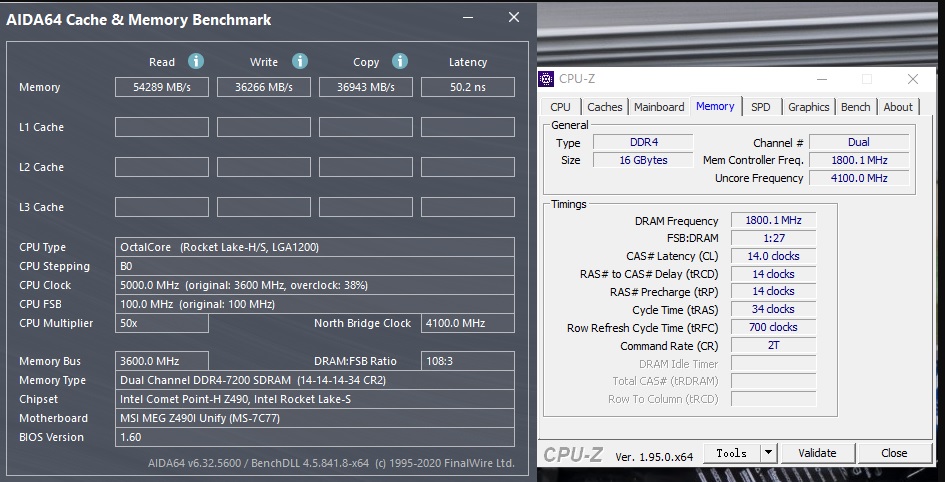Click the CPU FSB value 100.0 MHz
945x482 pixels.
[x=315, y=304]
